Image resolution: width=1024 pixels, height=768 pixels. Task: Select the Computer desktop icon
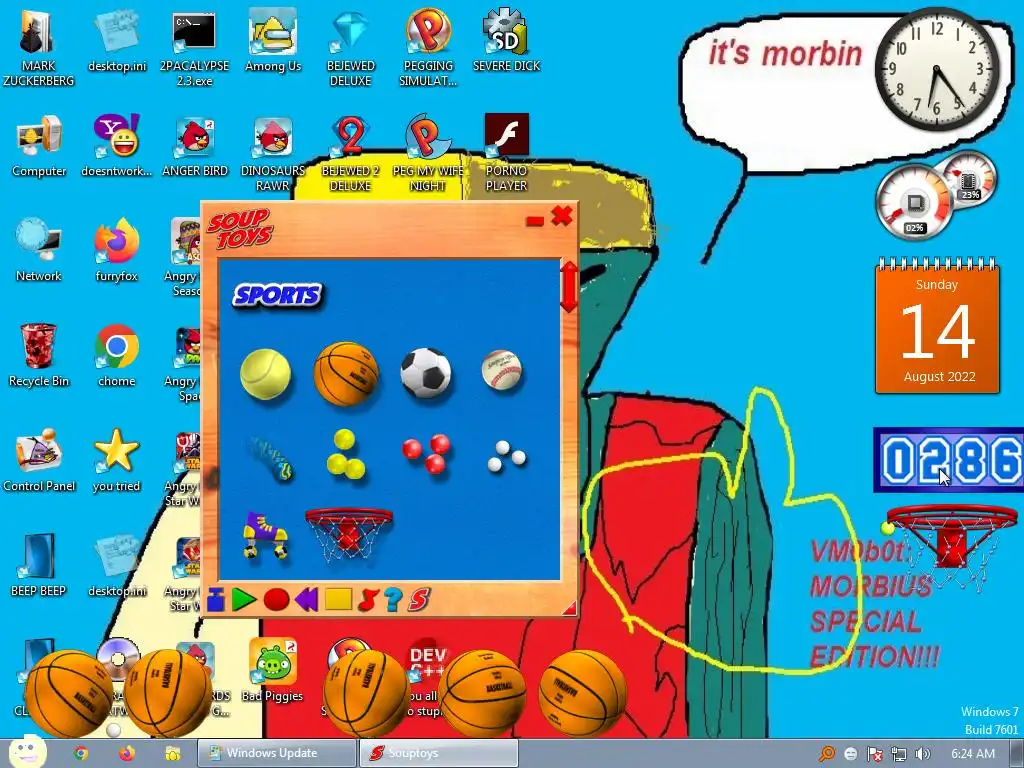coord(39,146)
